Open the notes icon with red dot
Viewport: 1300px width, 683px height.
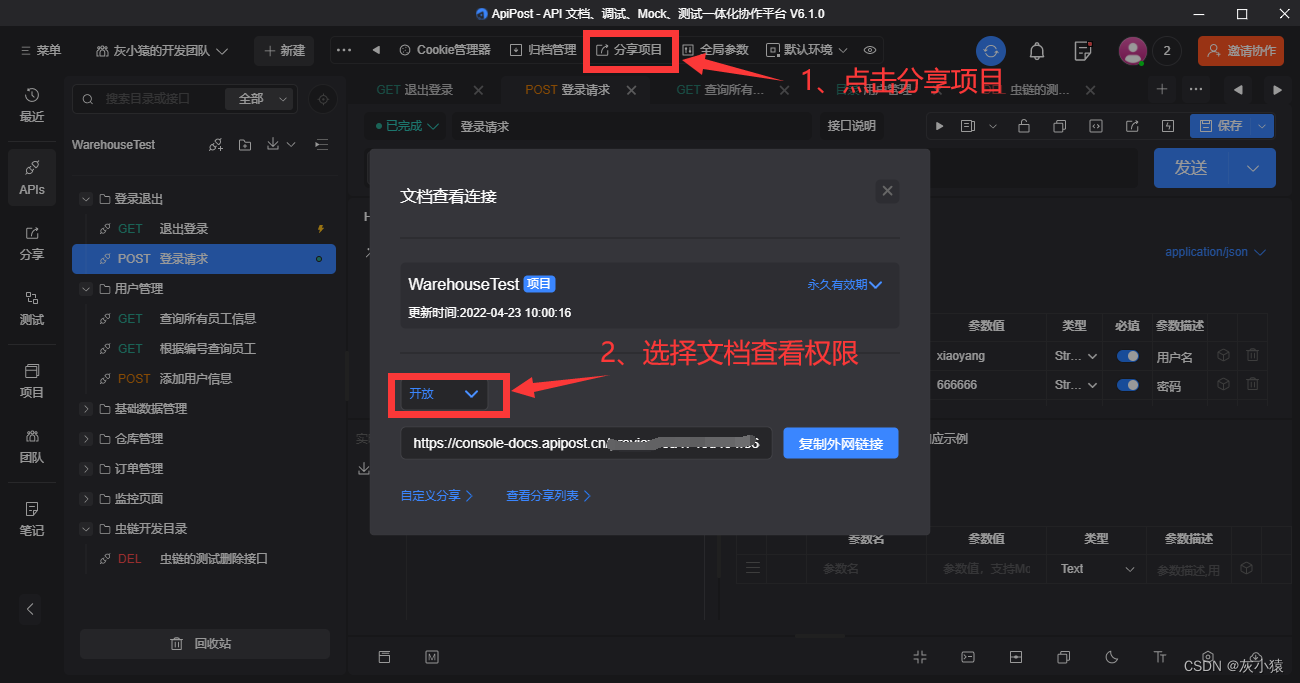(x=1083, y=50)
